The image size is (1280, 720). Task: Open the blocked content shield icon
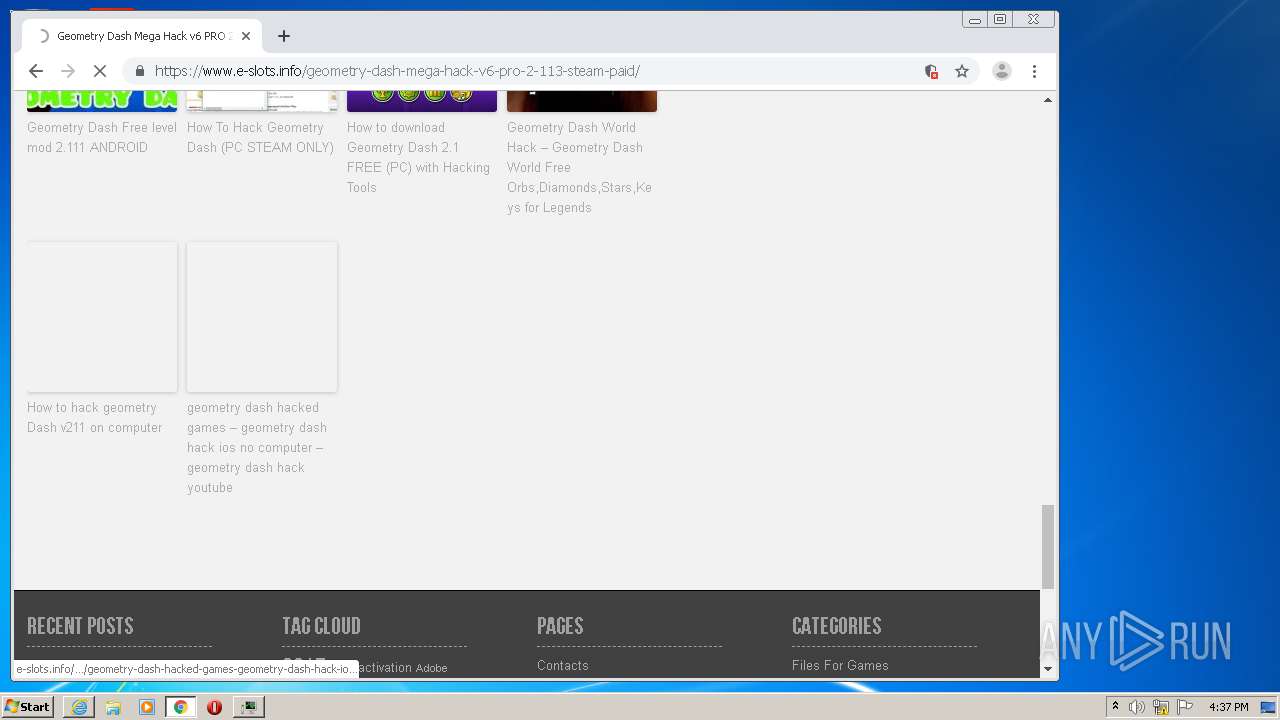coord(931,71)
